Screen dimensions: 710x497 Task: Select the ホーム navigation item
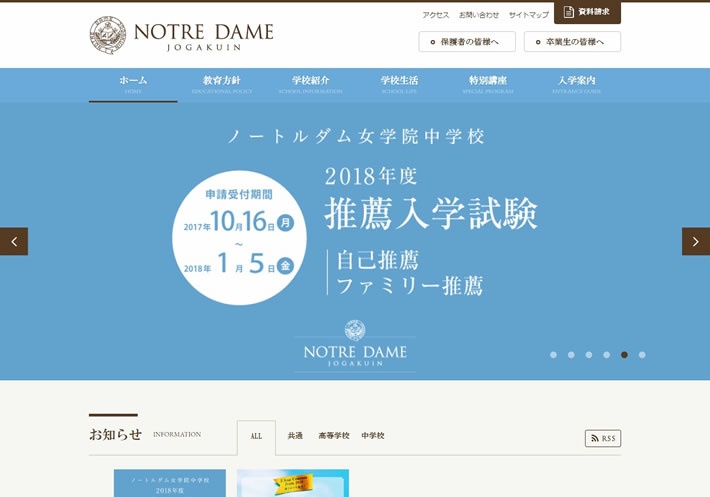[133, 85]
